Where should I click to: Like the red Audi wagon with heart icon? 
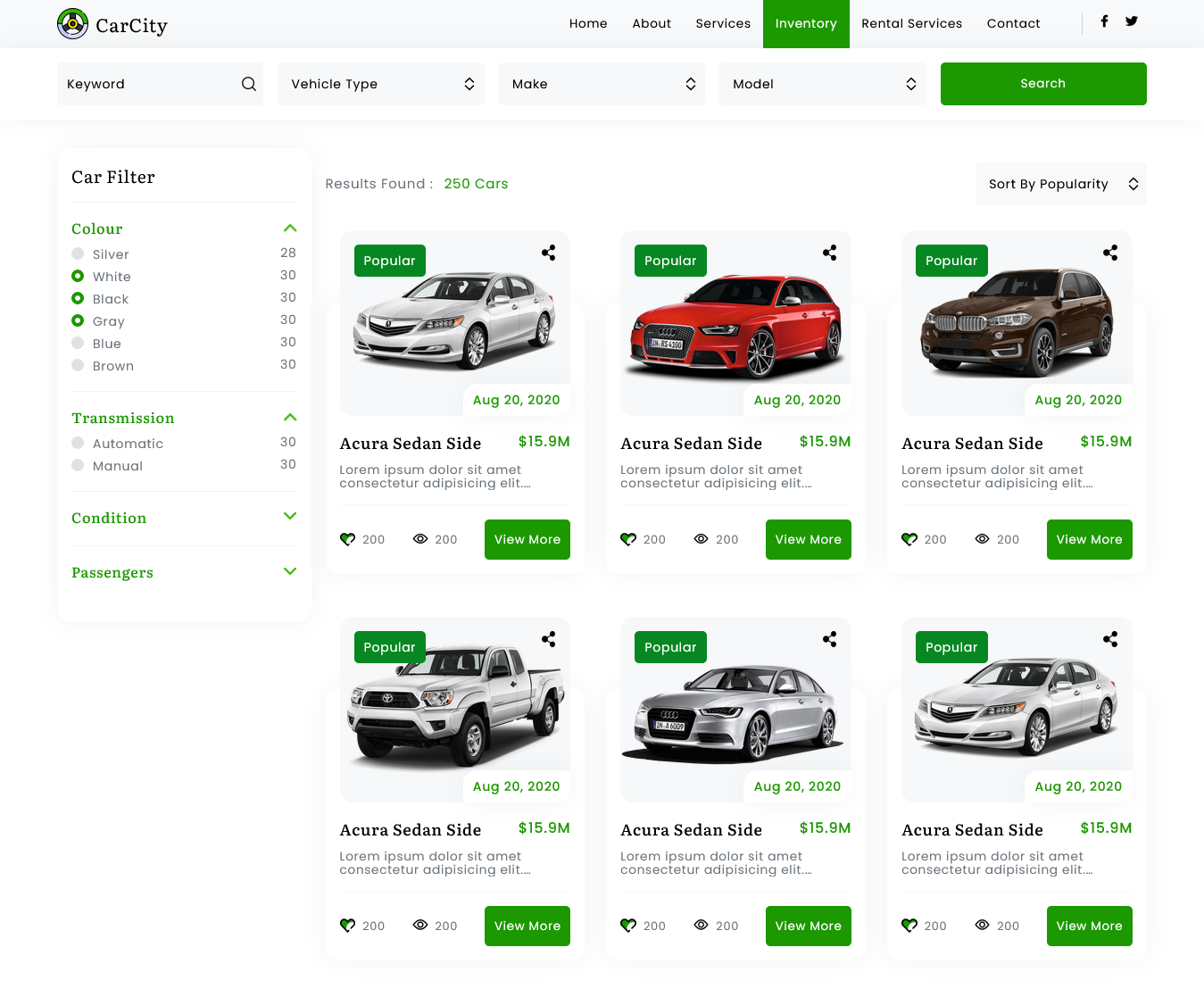tap(628, 539)
